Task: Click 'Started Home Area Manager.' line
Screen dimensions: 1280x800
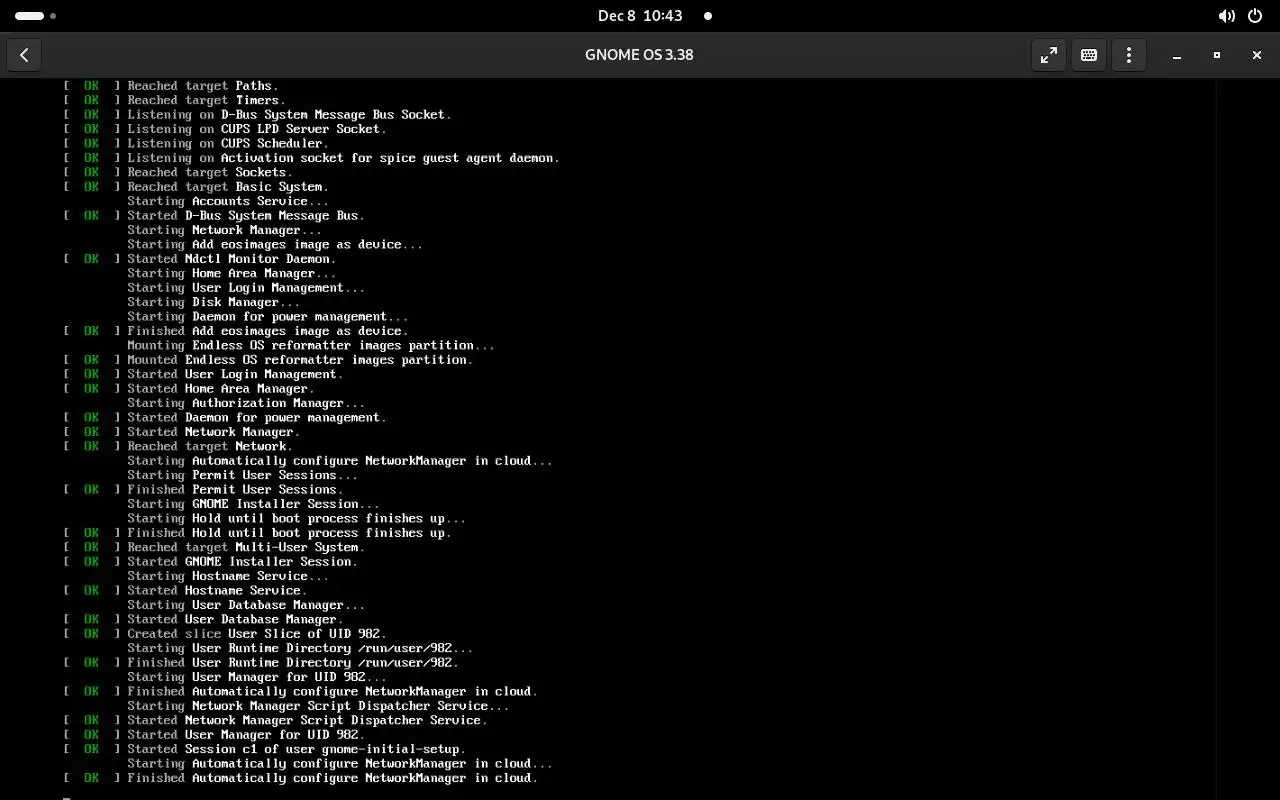Action: click(221, 388)
